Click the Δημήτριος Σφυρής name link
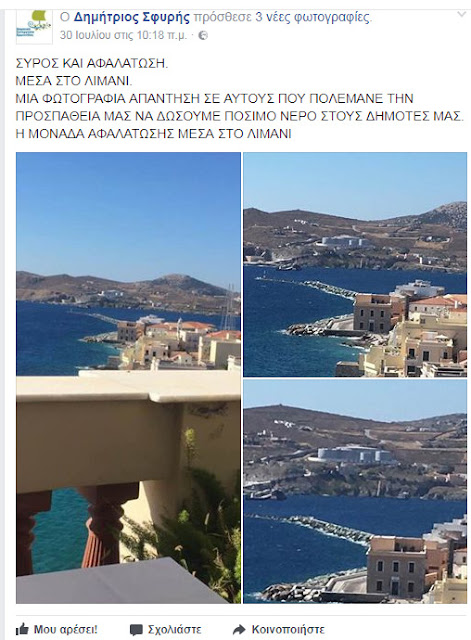 (131, 17)
